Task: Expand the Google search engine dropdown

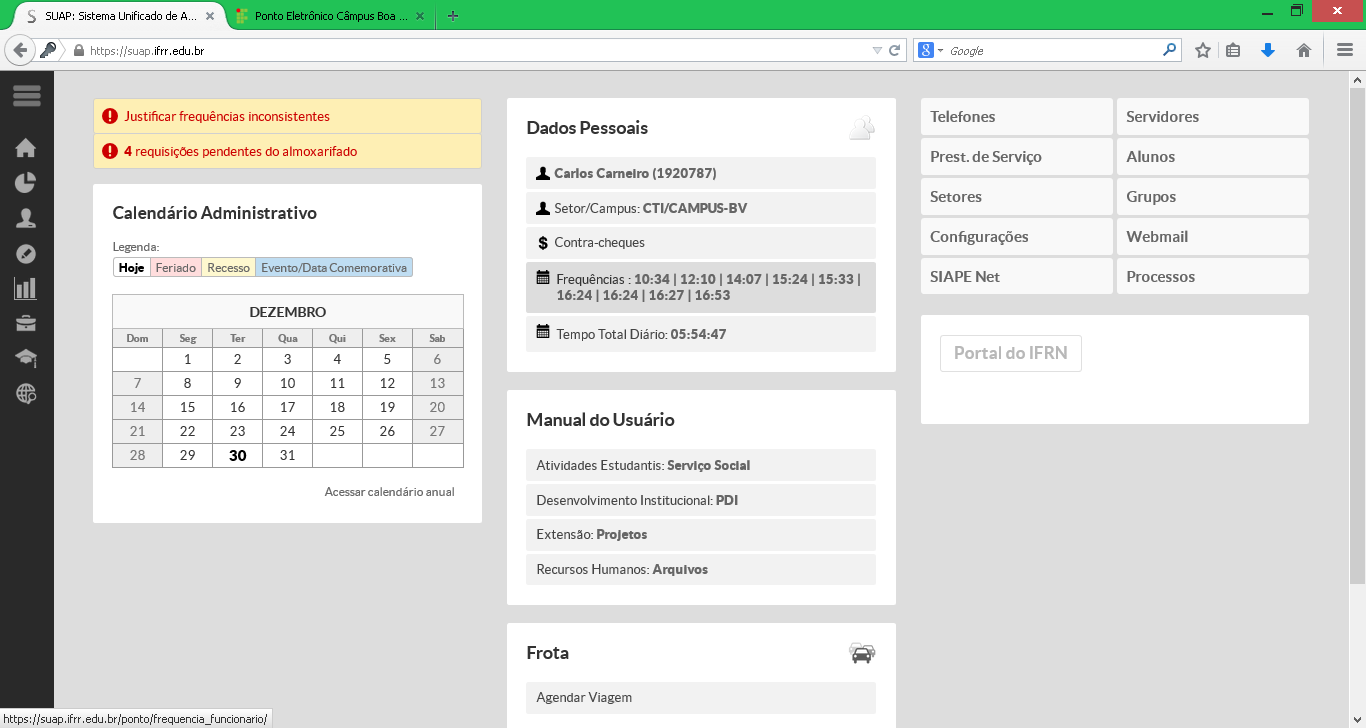Action: (x=931, y=50)
